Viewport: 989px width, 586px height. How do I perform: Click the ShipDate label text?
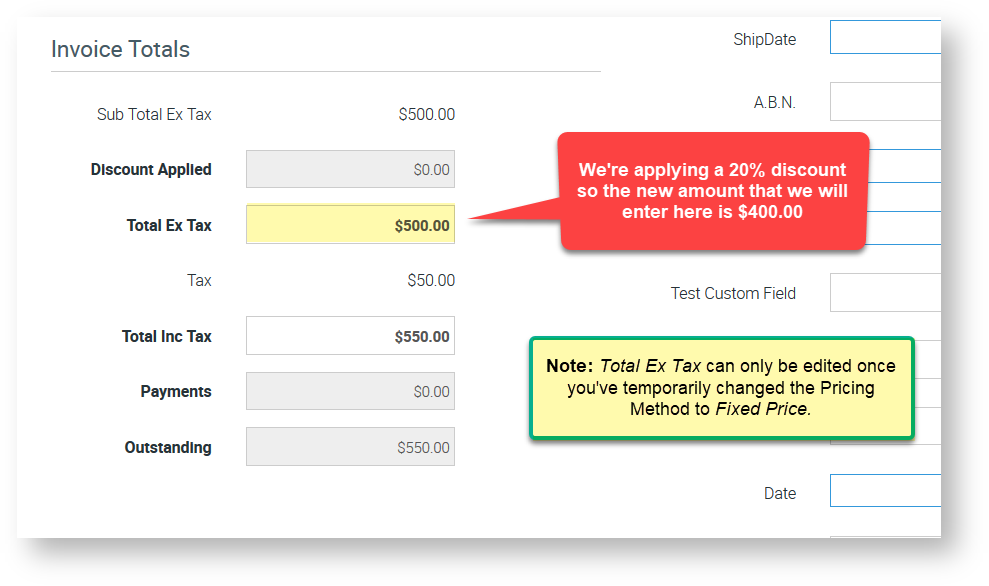tap(764, 39)
